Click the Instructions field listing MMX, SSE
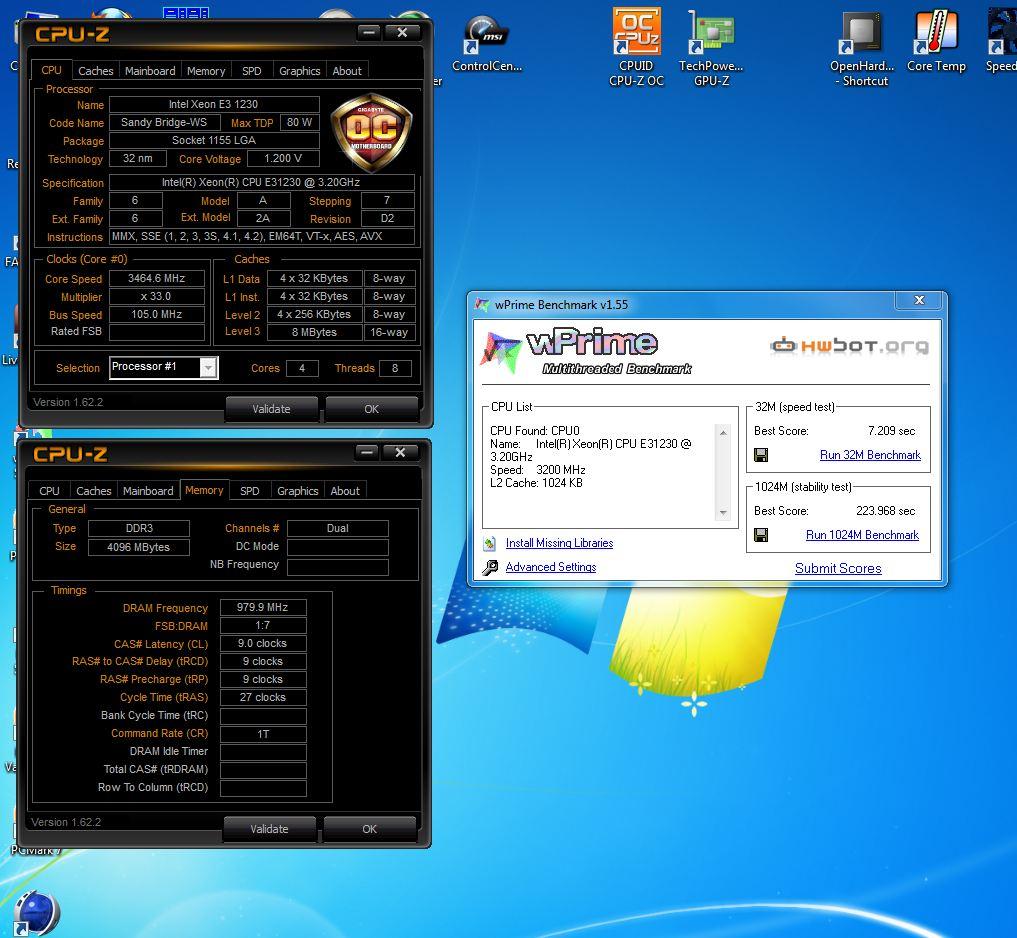This screenshot has width=1017, height=938. click(x=262, y=236)
